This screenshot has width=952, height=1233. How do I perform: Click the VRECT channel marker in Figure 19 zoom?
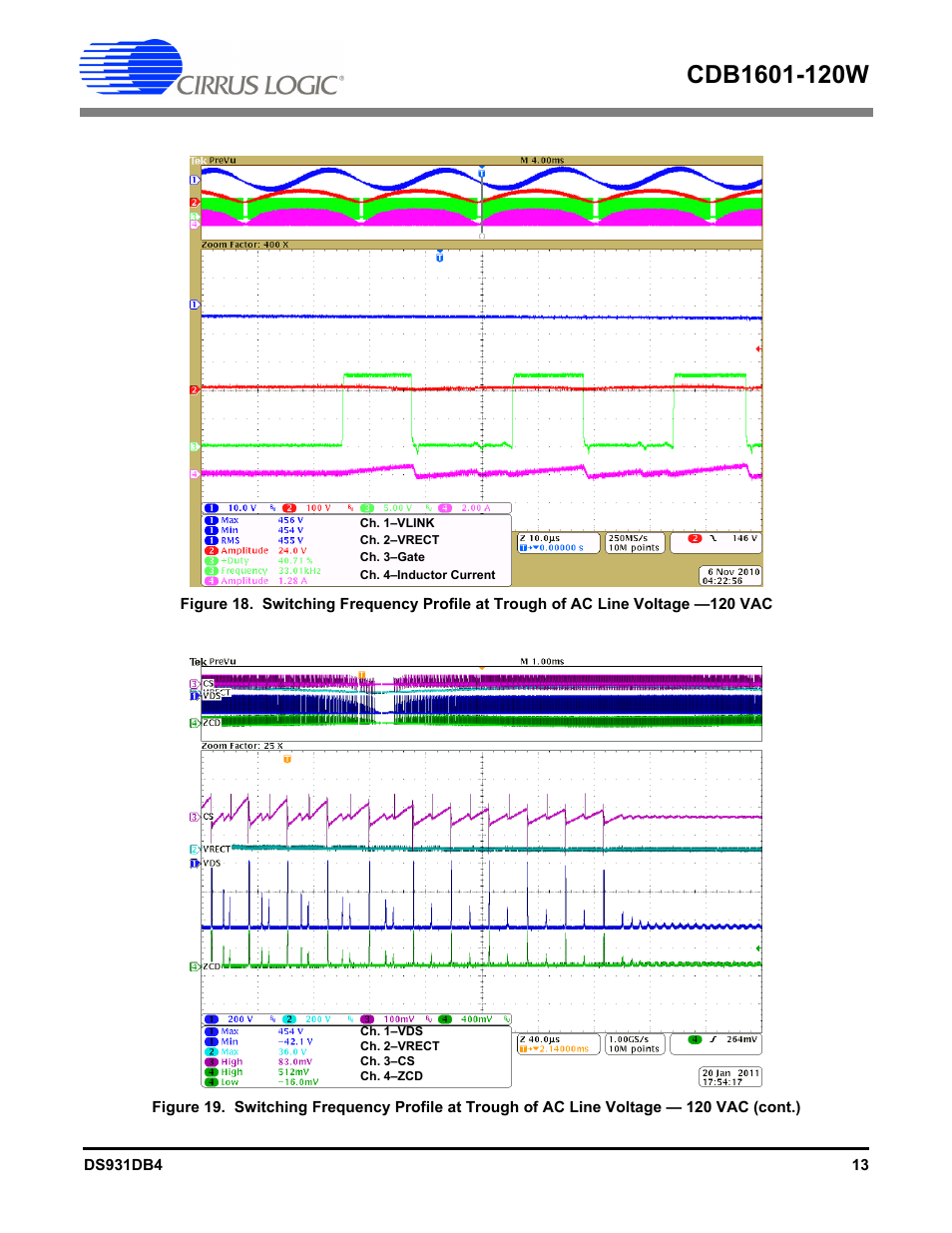[x=210, y=850]
